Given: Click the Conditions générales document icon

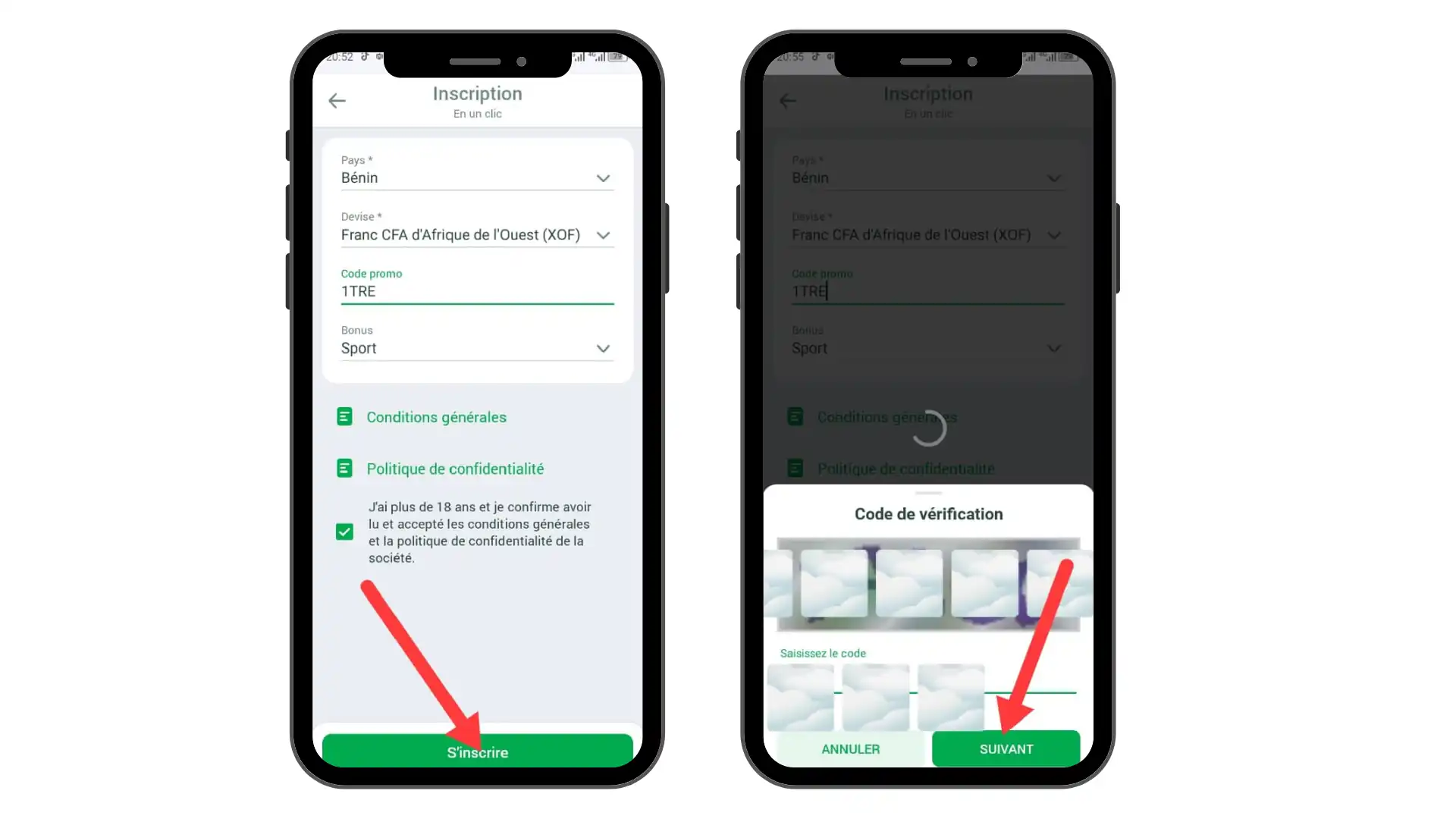Looking at the screenshot, I should pyautogui.click(x=345, y=417).
